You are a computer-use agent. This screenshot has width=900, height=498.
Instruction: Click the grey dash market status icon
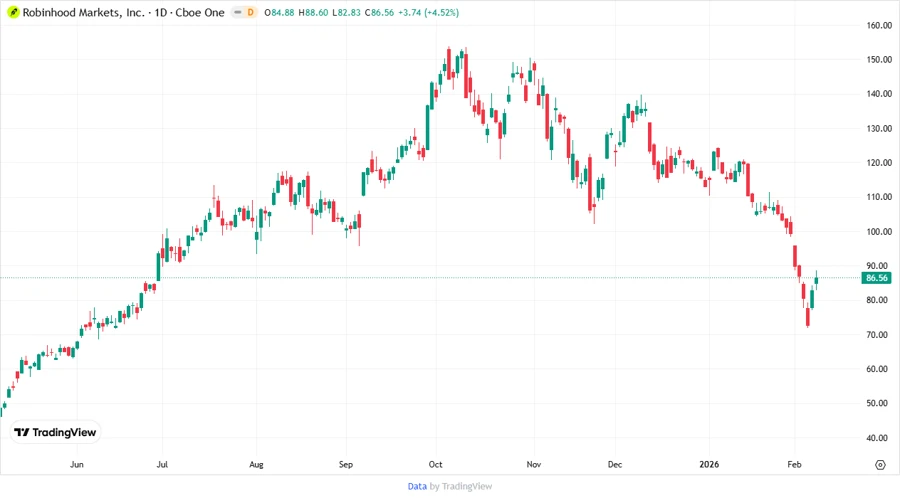[x=238, y=12]
